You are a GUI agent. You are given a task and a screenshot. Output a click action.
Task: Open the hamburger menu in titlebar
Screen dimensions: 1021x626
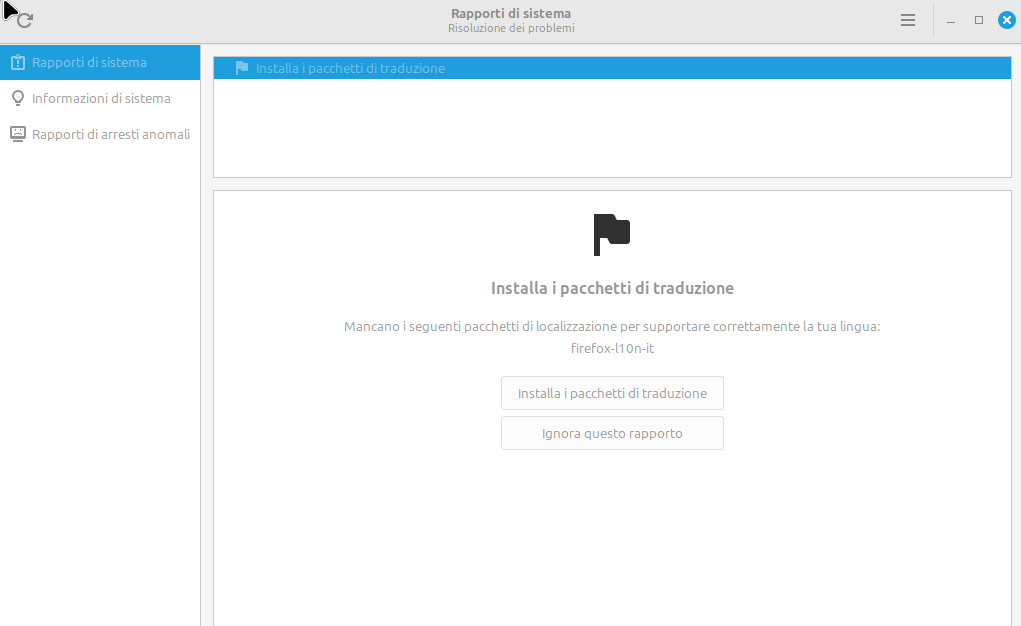point(908,20)
